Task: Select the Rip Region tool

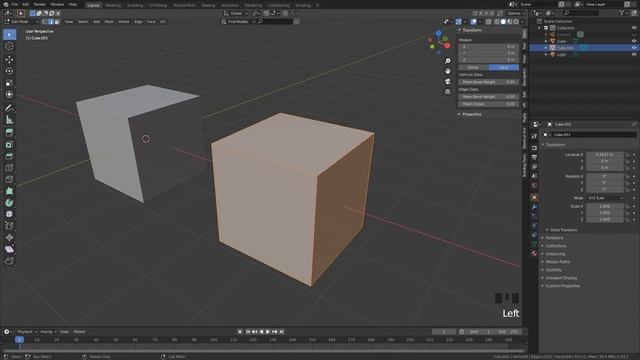Action: click(9, 261)
